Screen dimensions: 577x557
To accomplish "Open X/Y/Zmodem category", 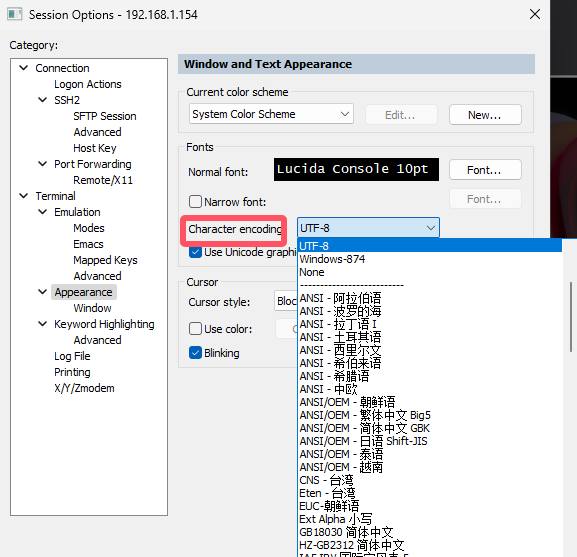I will 84,388.
